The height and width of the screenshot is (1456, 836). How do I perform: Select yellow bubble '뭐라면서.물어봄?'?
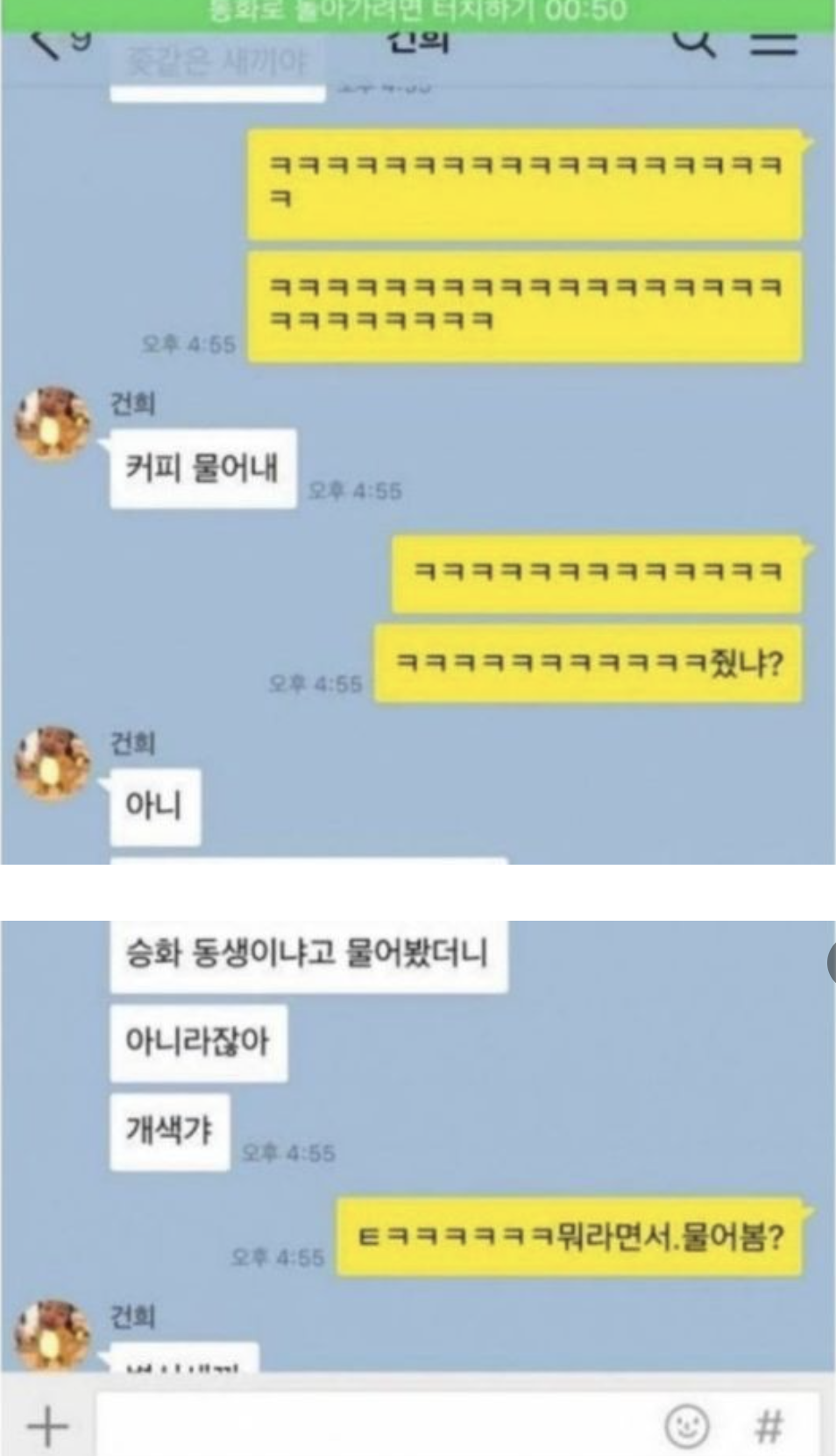[570, 1237]
